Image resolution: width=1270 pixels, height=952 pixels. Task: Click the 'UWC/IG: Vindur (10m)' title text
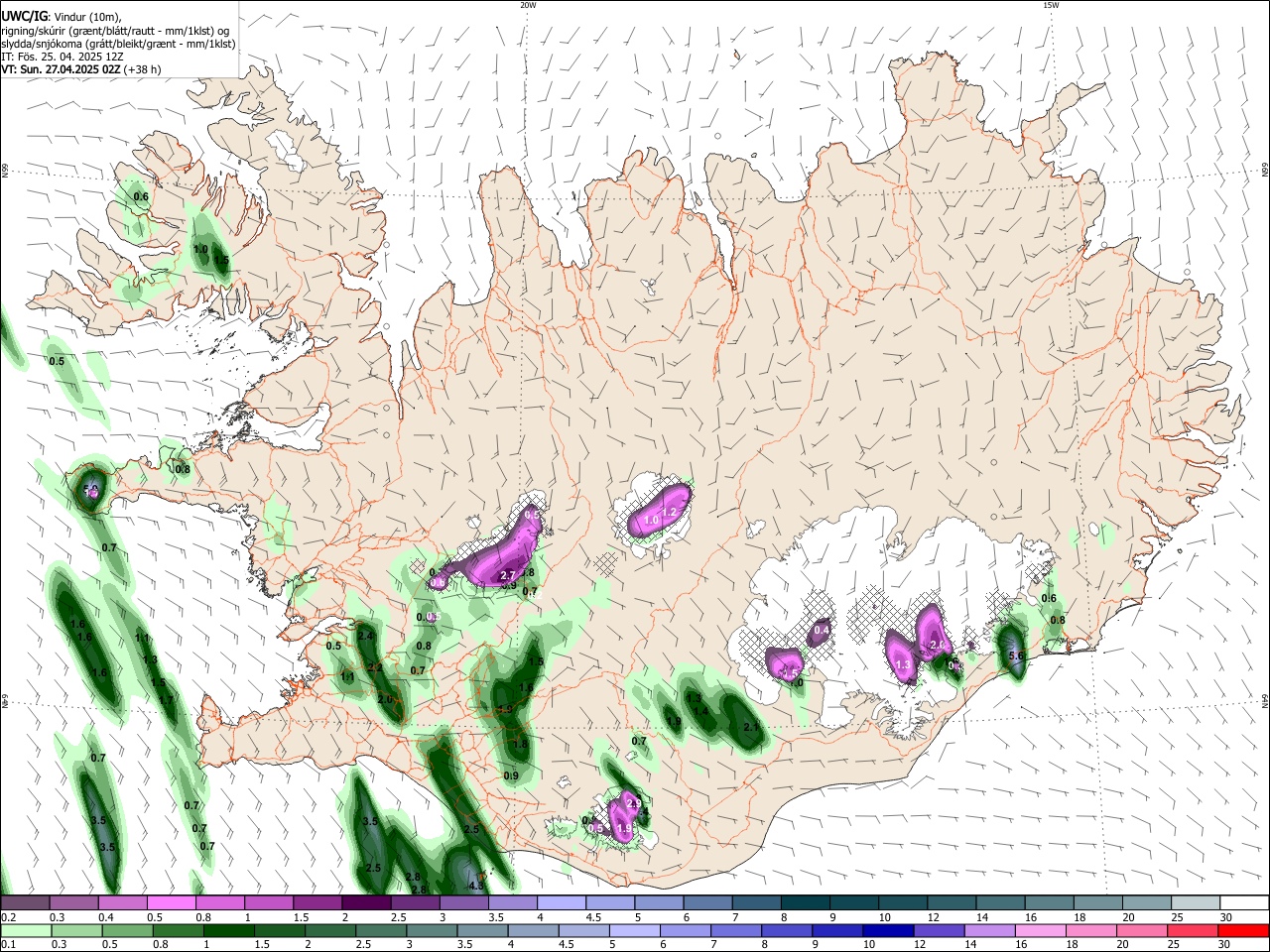click(62, 16)
